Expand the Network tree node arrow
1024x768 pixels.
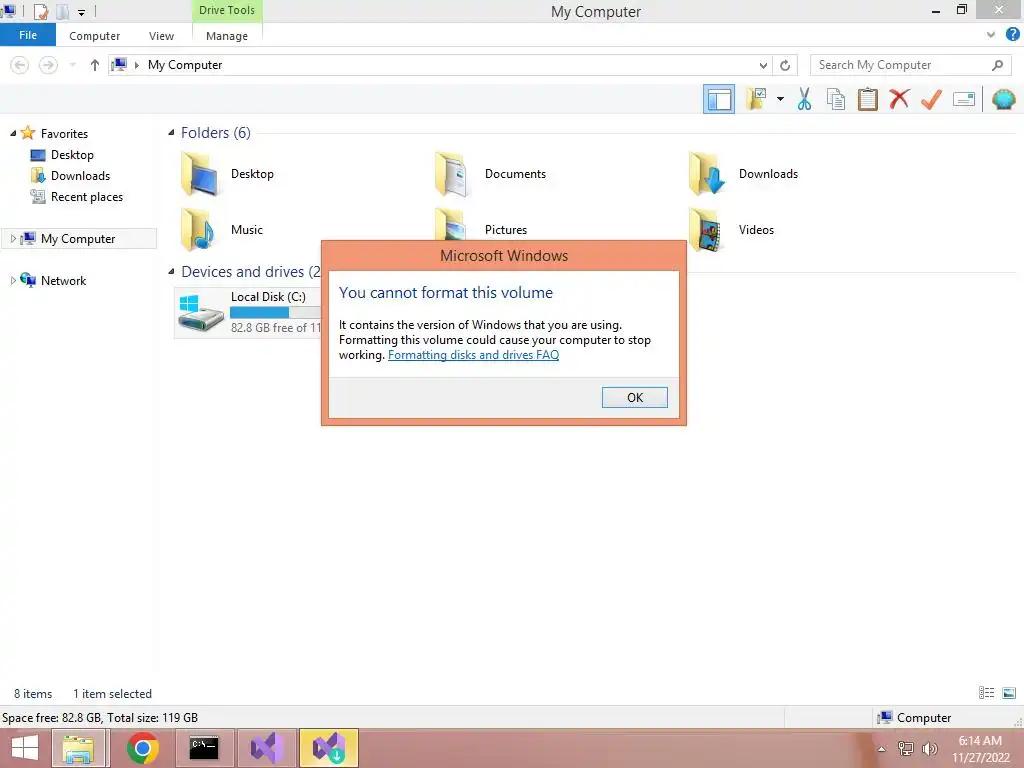point(13,280)
